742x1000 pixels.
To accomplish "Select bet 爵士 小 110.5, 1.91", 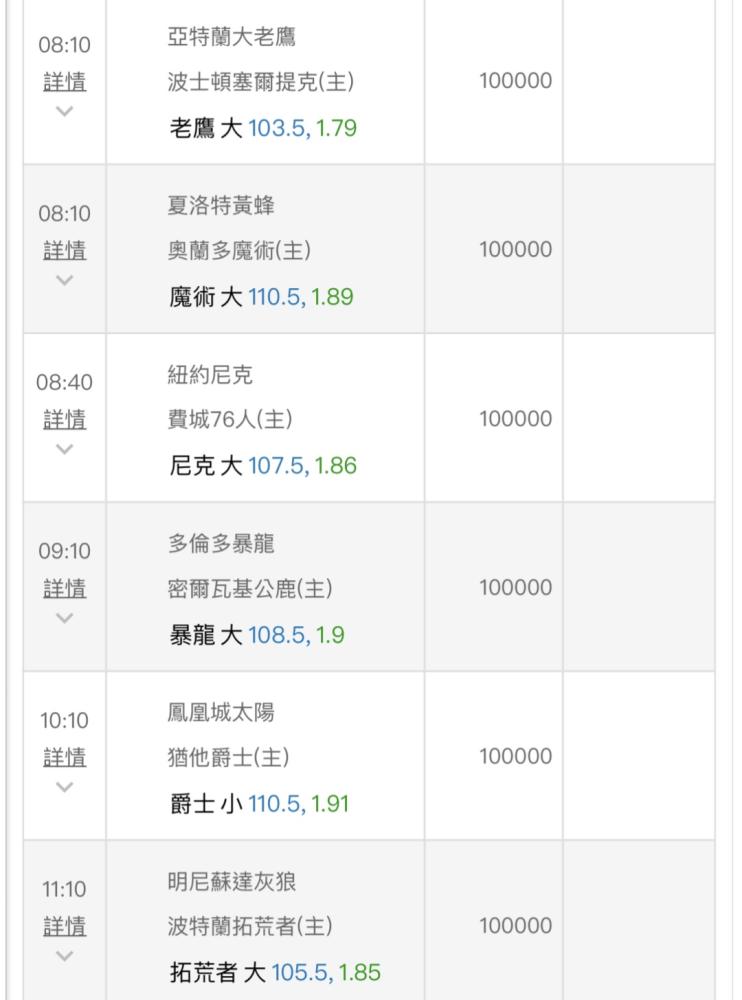I will coord(259,804).
